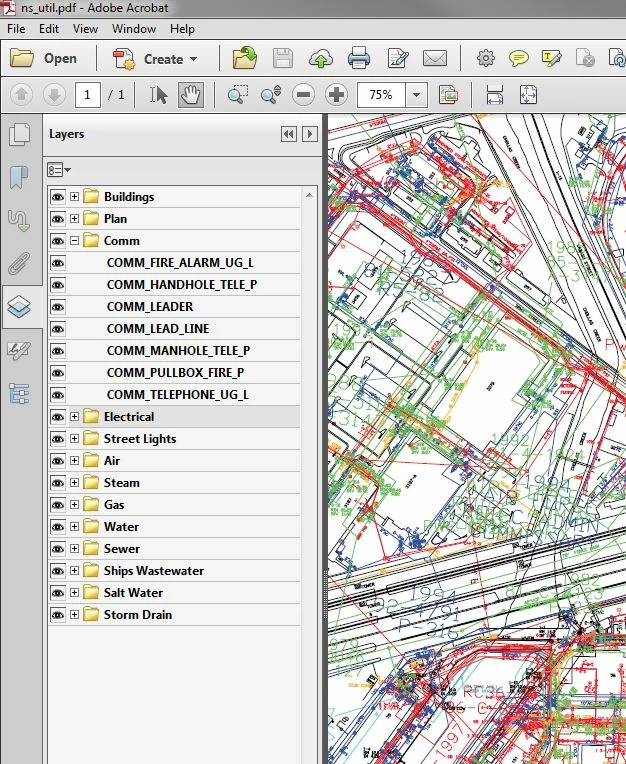
Task: Click the Open folder icon
Action: tap(22, 58)
